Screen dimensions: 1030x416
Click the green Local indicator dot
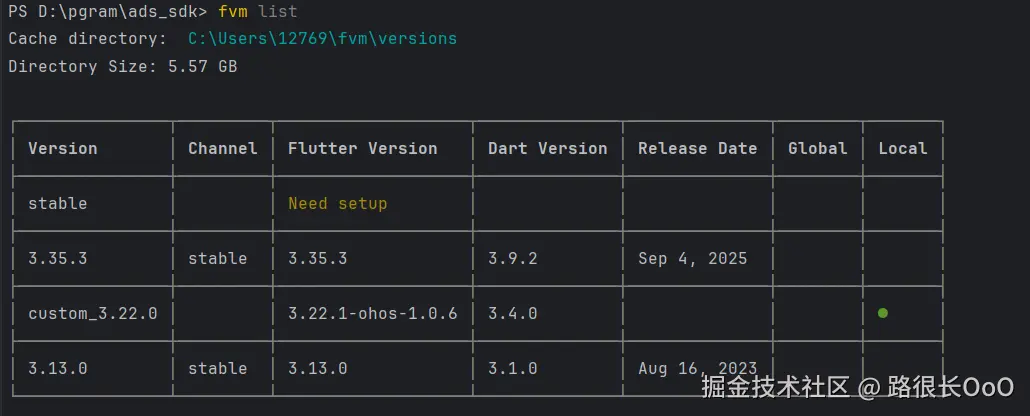[x=883, y=313]
